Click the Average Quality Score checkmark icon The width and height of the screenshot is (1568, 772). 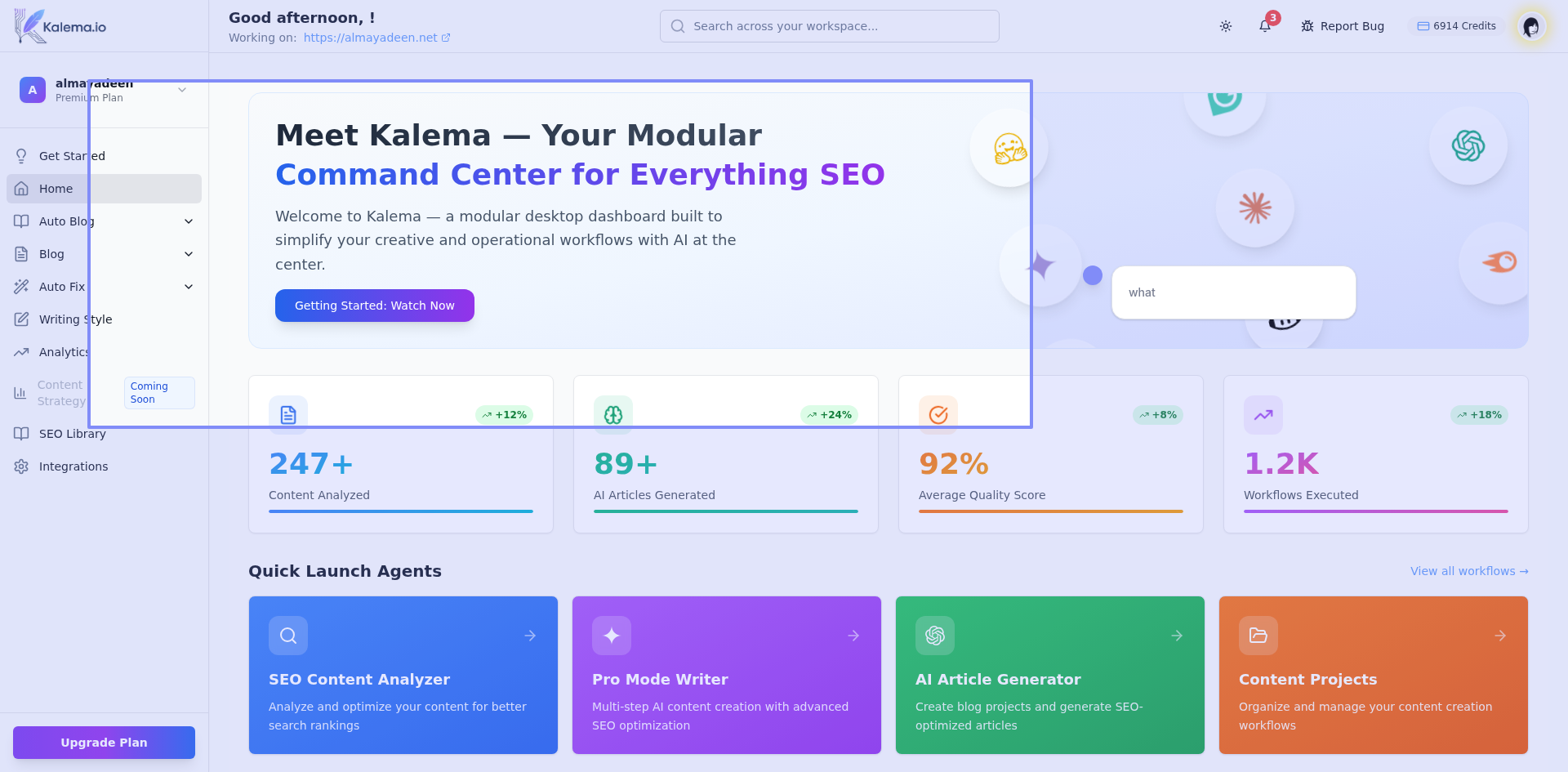point(938,415)
